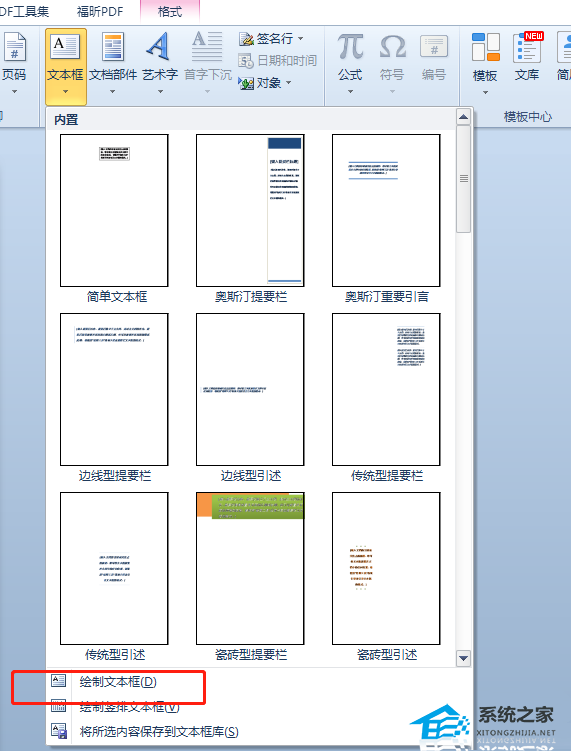Viewport: 571px width, 751px height.
Task: Open the 模板 templates icon
Action: (x=485, y=47)
